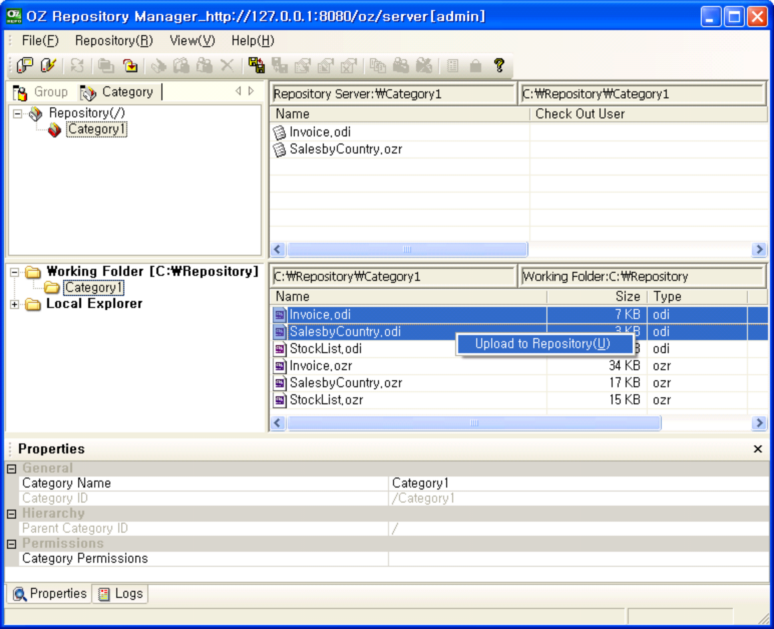The height and width of the screenshot is (629, 774).
Task: Click the grayed refresh arrows toolbar icon
Action: pyautogui.click(x=77, y=65)
